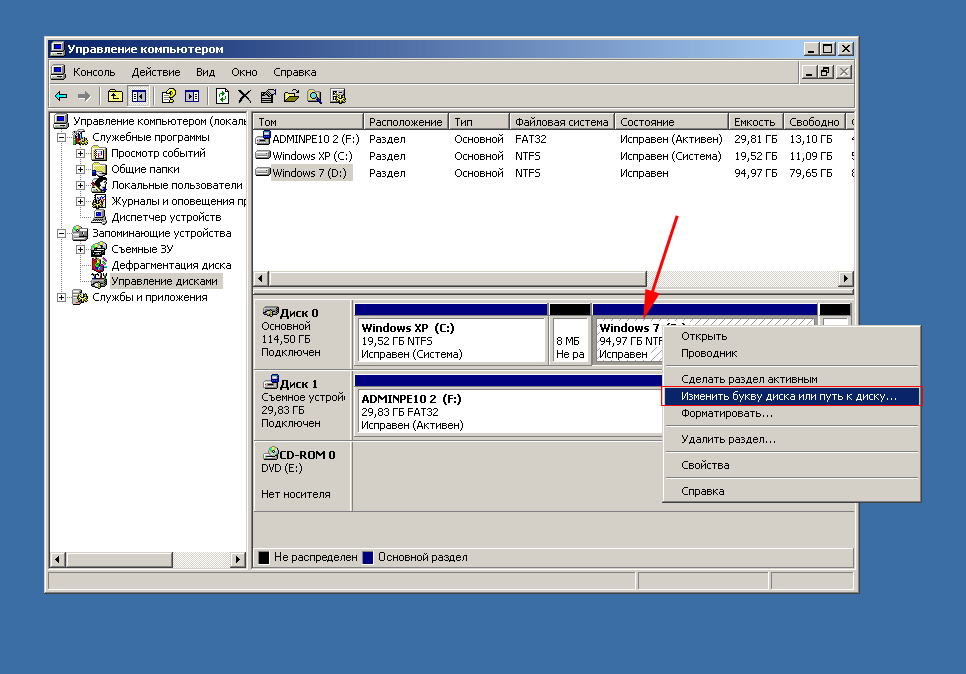Click the tools icon beside Служебные программы
This screenshot has height=674, width=966.
80,137
